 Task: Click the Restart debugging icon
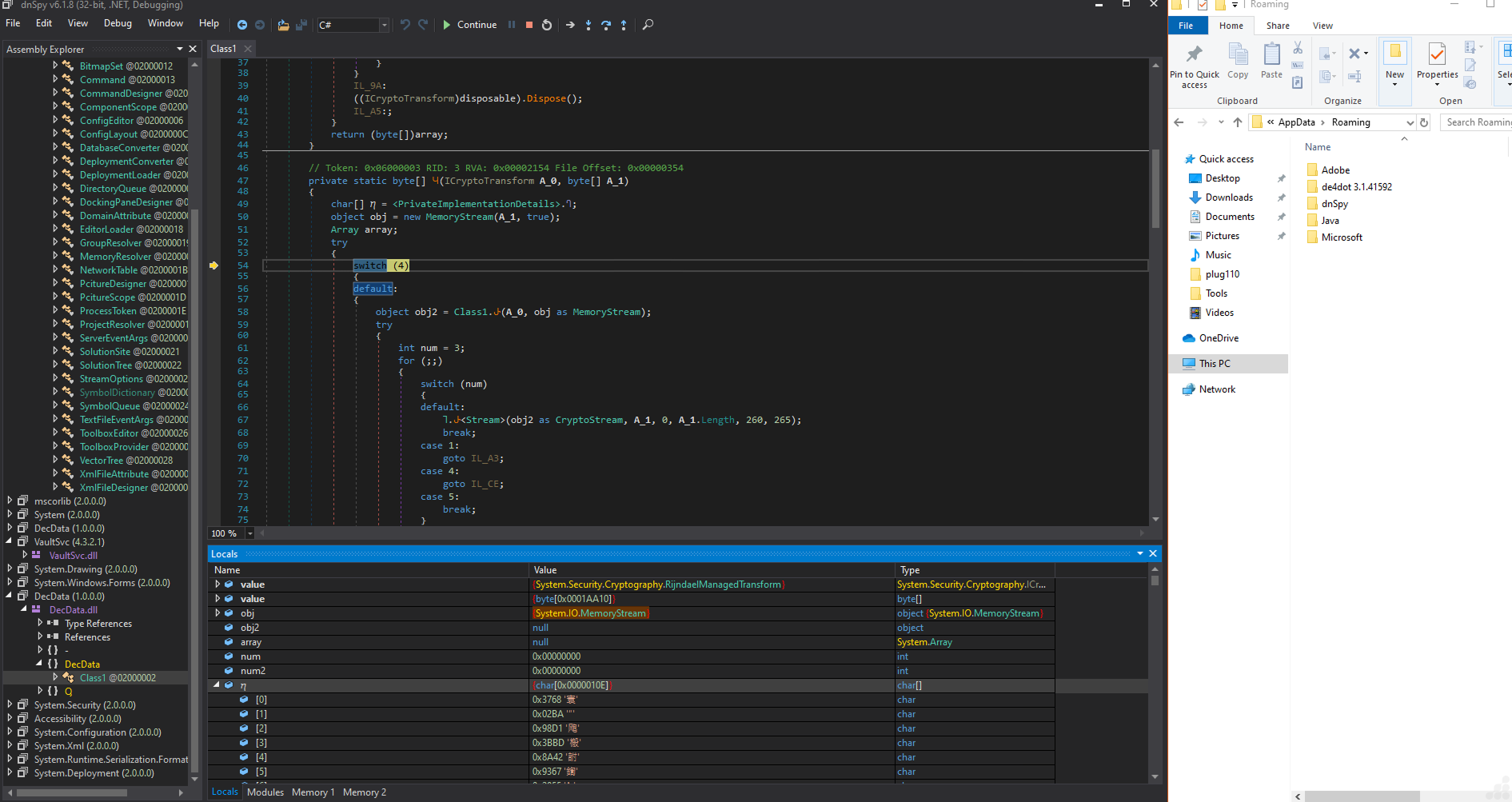(x=547, y=25)
